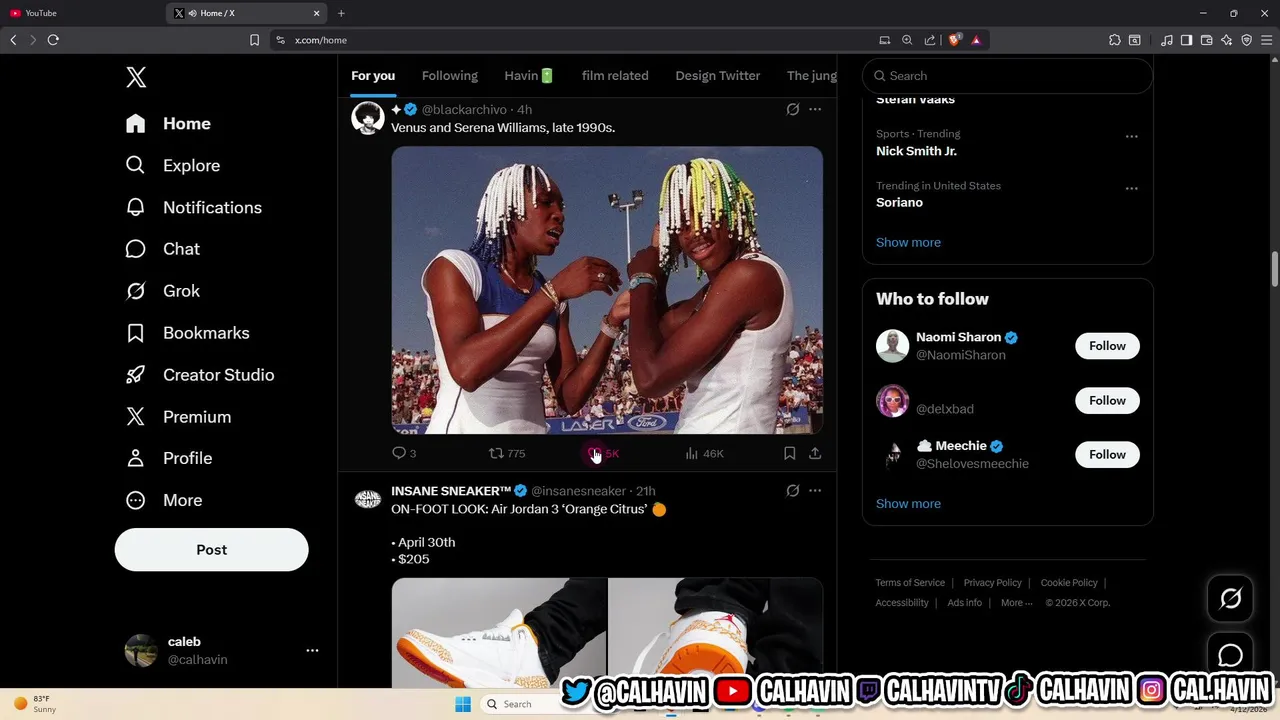Click the Brave VPN shield icon
This screenshot has height=720, width=1280.
1247,40
